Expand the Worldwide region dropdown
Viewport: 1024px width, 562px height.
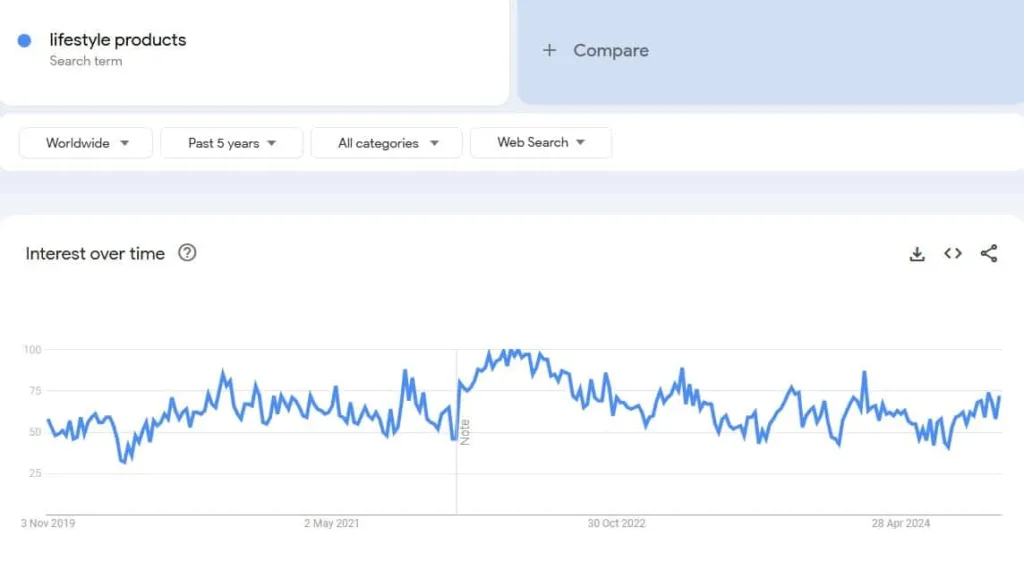(86, 143)
